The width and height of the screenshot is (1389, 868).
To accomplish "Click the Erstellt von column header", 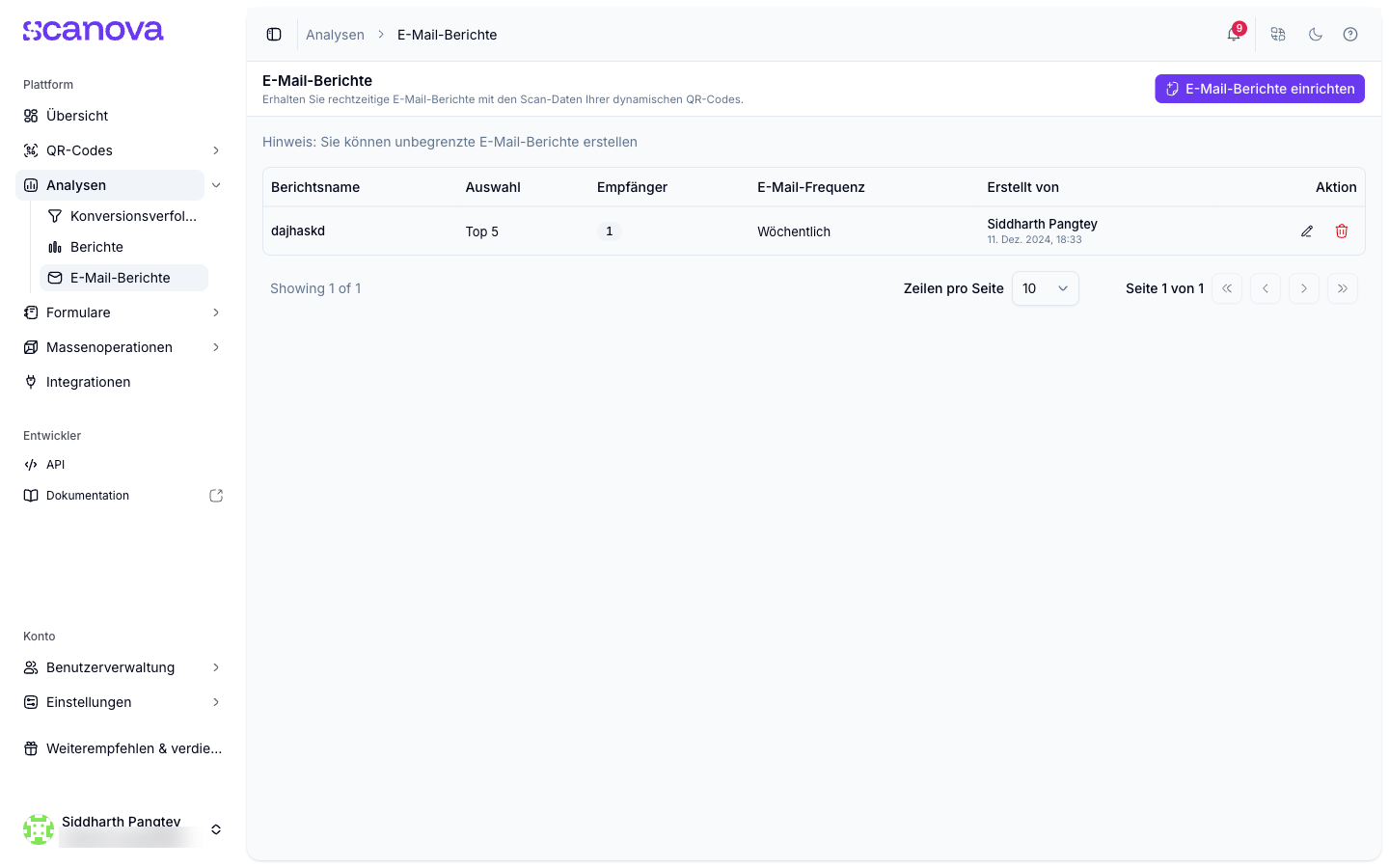I will pyautogui.click(x=1023, y=187).
